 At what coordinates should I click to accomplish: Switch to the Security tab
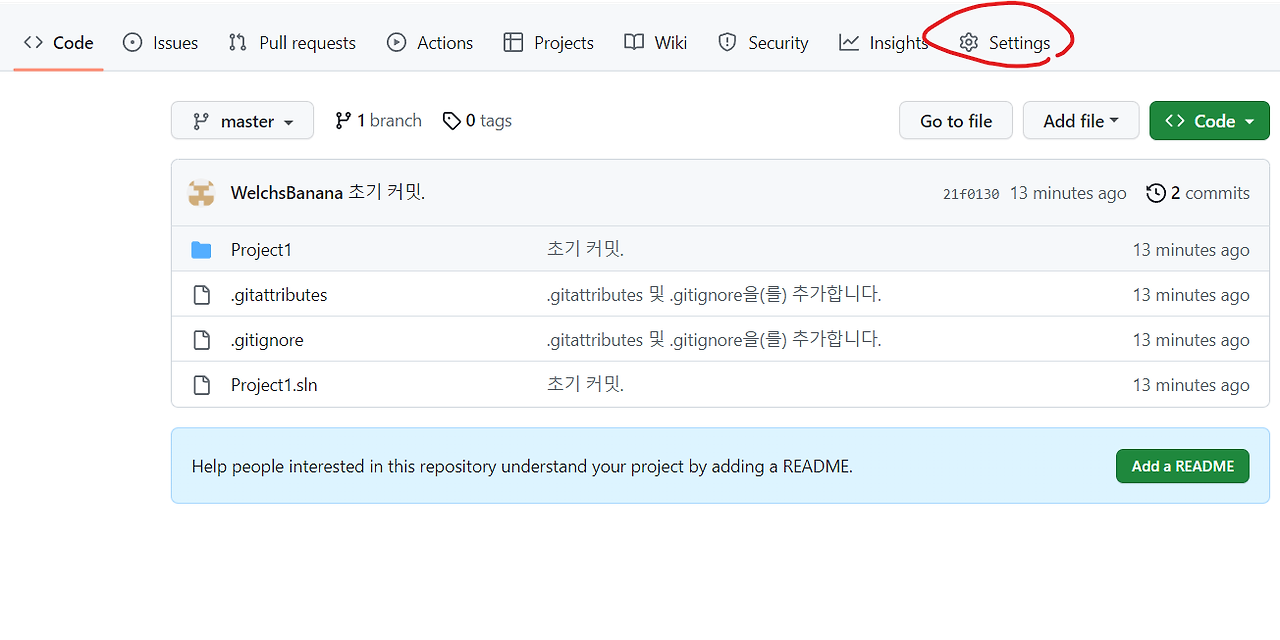(x=763, y=43)
